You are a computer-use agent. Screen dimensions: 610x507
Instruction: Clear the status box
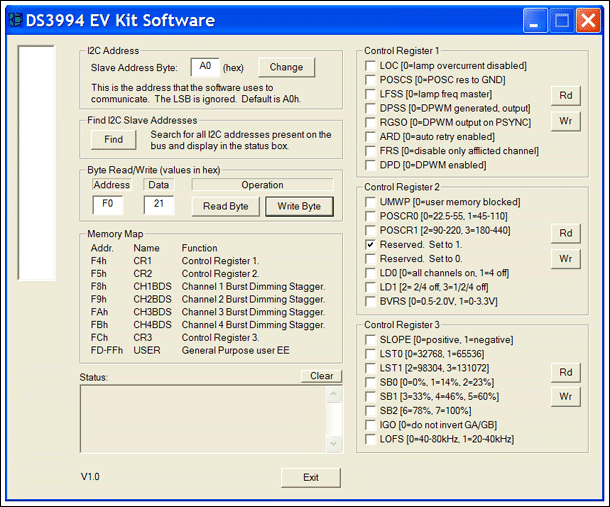(x=321, y=376)
